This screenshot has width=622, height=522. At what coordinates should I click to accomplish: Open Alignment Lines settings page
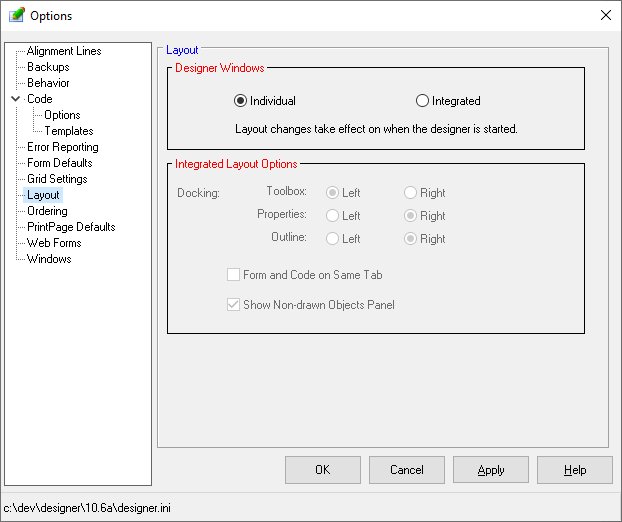click(63, 51)
